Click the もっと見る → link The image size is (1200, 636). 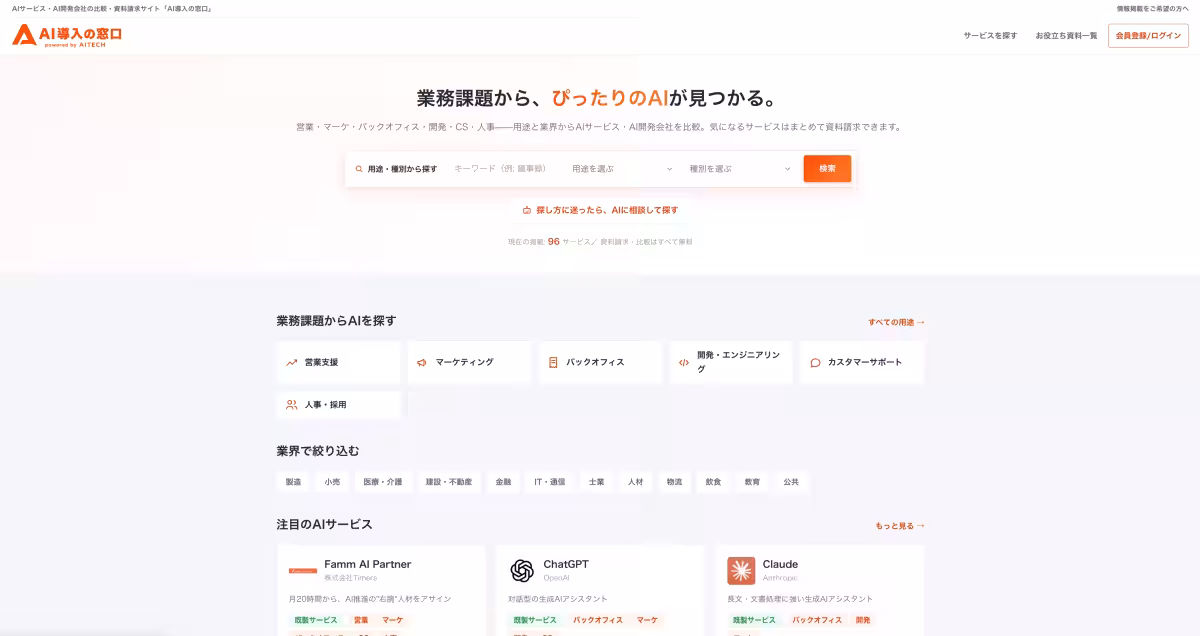900,526
